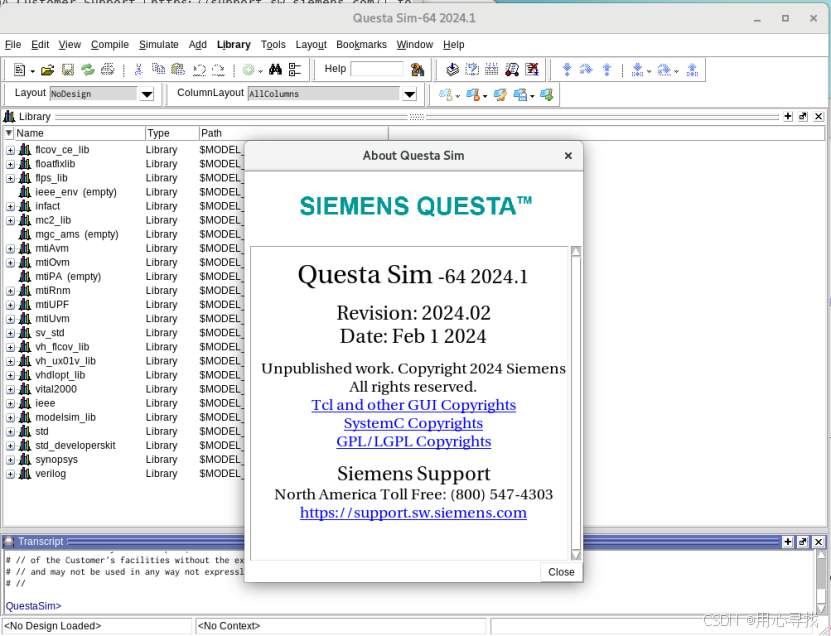Click the Save toolbar icon
831x636 pixels.
(68, 69)
